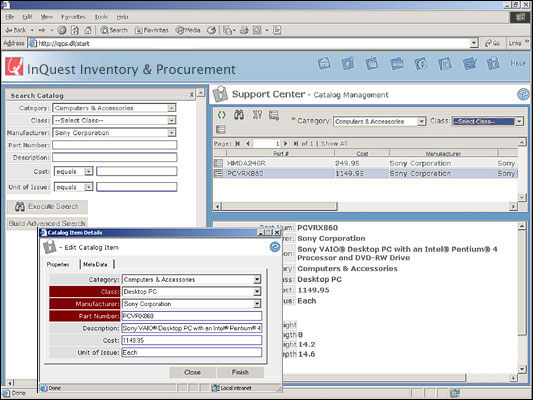
Task: Click the Show All link
Action: point(334,143)
